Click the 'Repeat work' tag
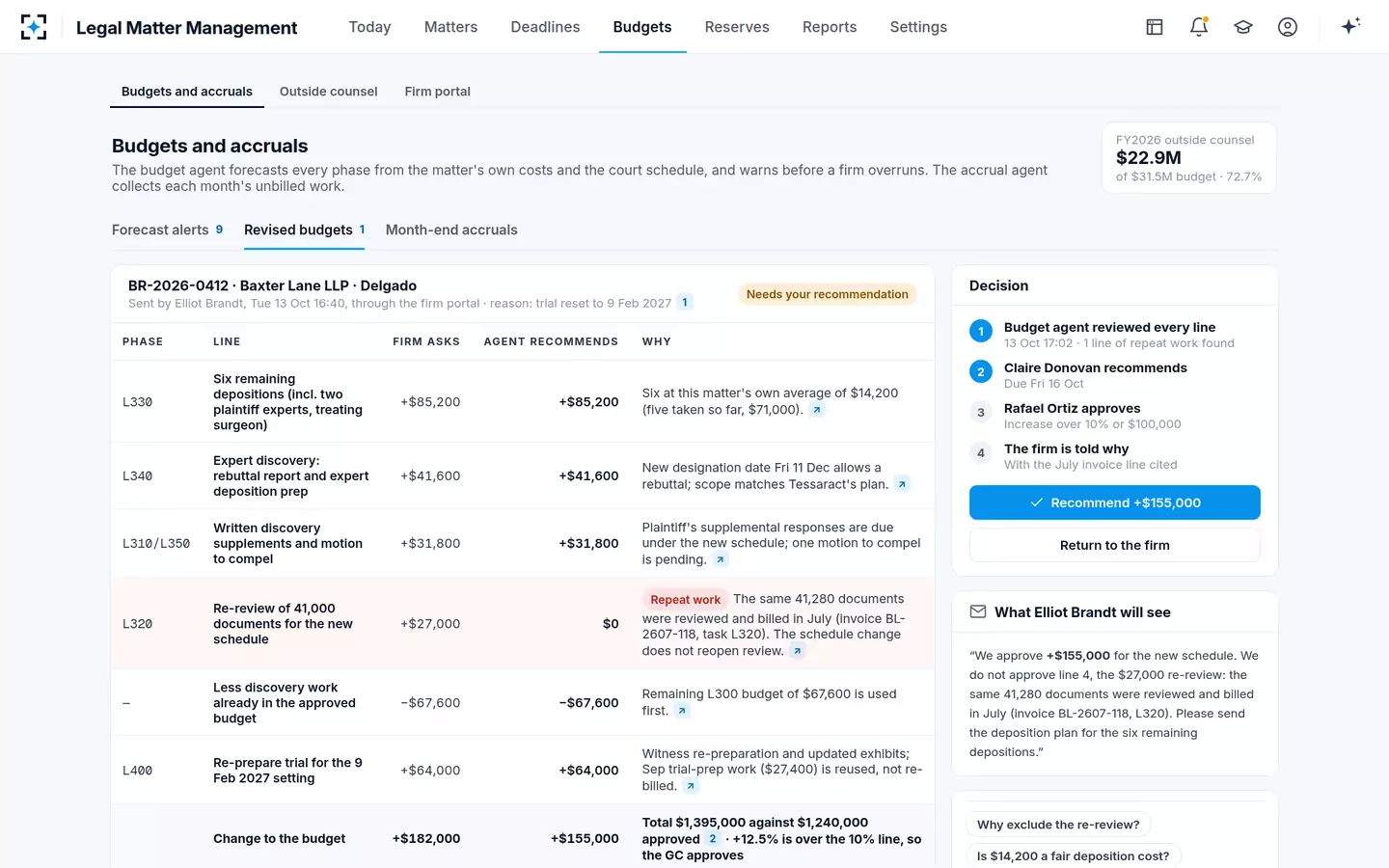1389x868 pixels. pos(685,600)
